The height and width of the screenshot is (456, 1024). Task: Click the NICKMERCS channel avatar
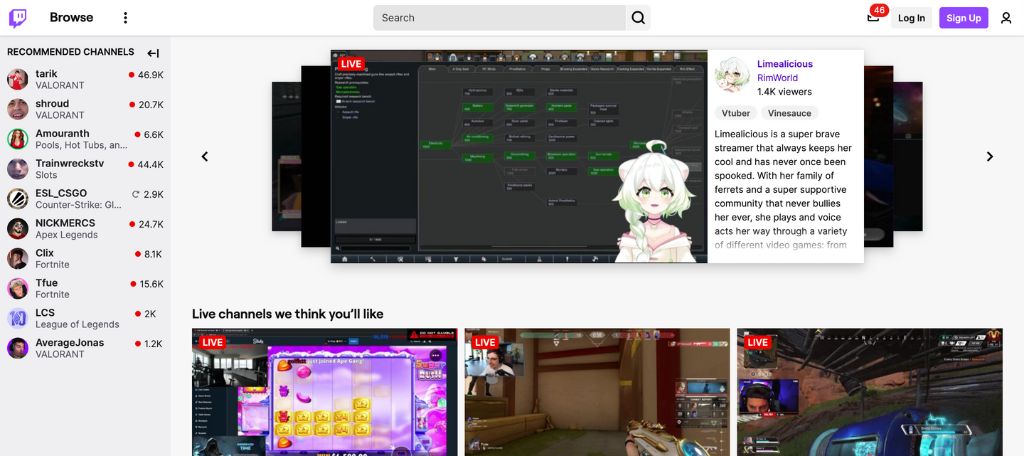coord(18,229)
